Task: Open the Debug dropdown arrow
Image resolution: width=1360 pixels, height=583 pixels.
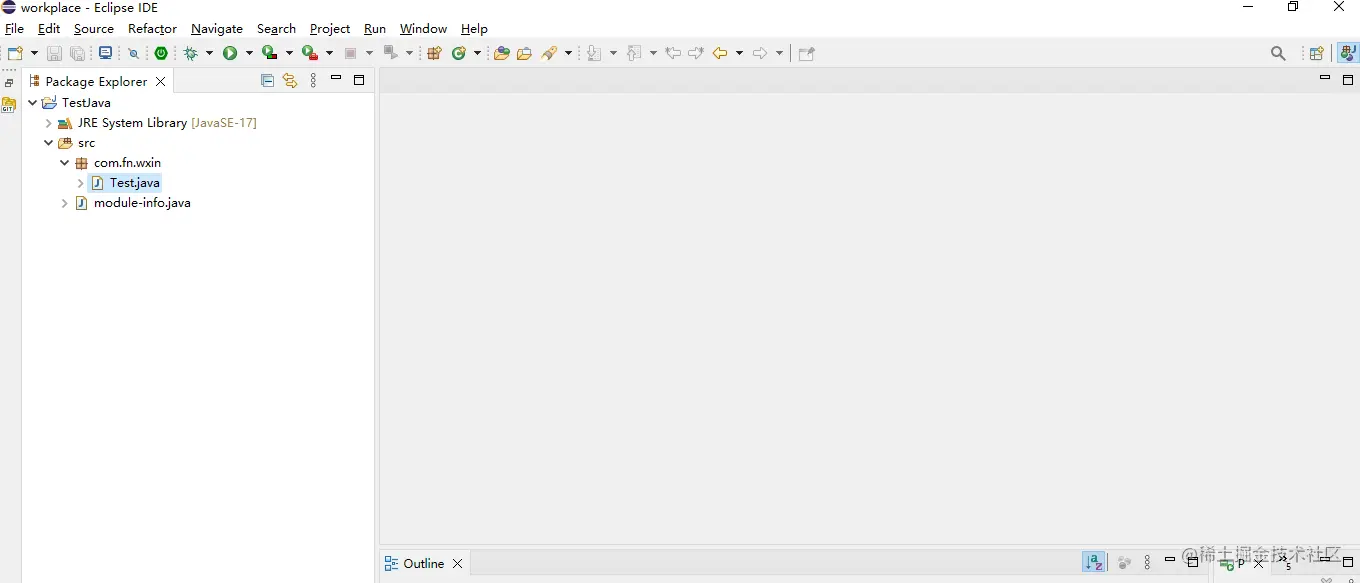Action: pos(209,53)
